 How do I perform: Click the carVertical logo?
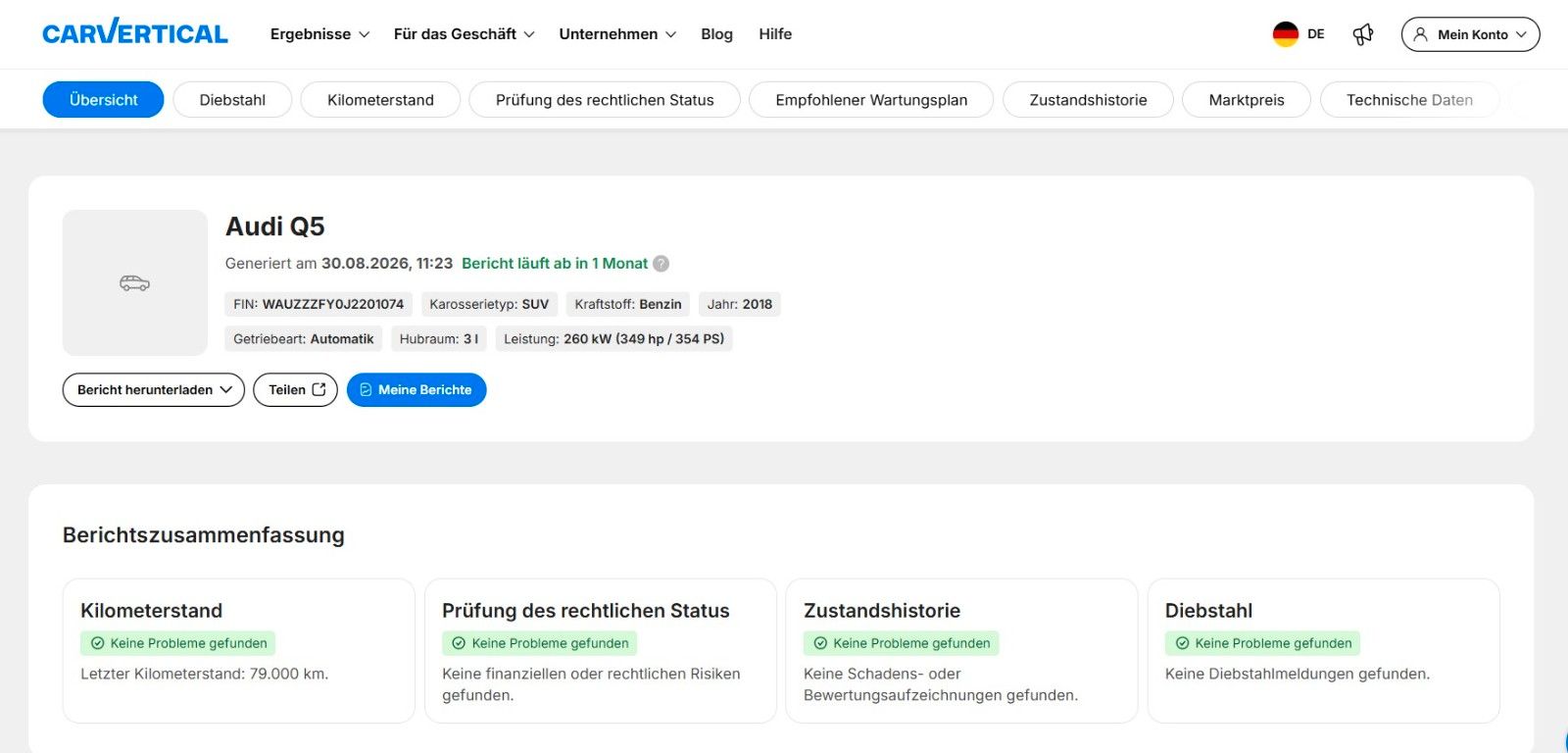(135, 32)
